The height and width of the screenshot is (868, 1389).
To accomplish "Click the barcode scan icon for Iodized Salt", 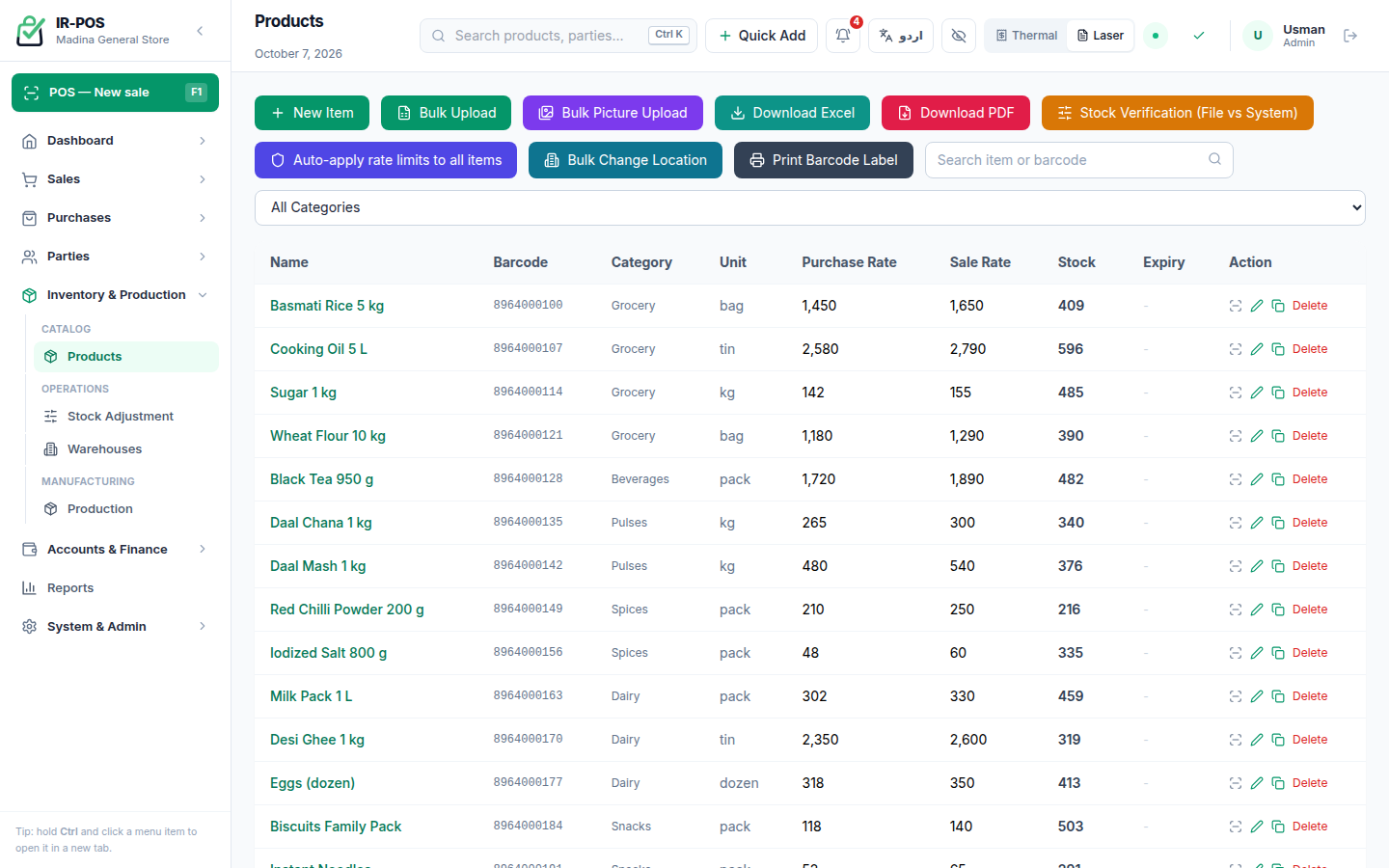I will click(1236, 653).
